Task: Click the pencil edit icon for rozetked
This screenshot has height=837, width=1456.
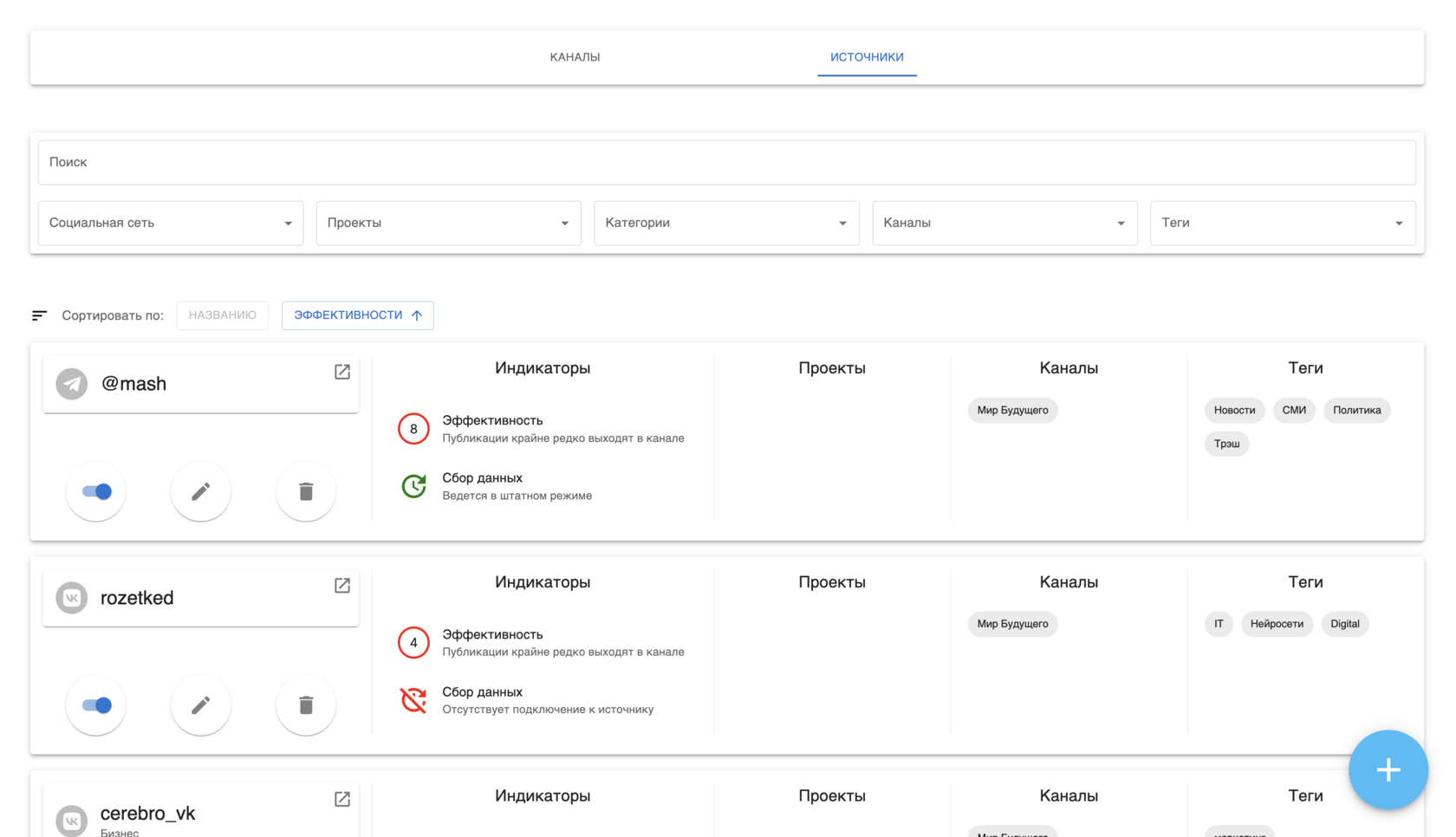Action: coord(201,705)
